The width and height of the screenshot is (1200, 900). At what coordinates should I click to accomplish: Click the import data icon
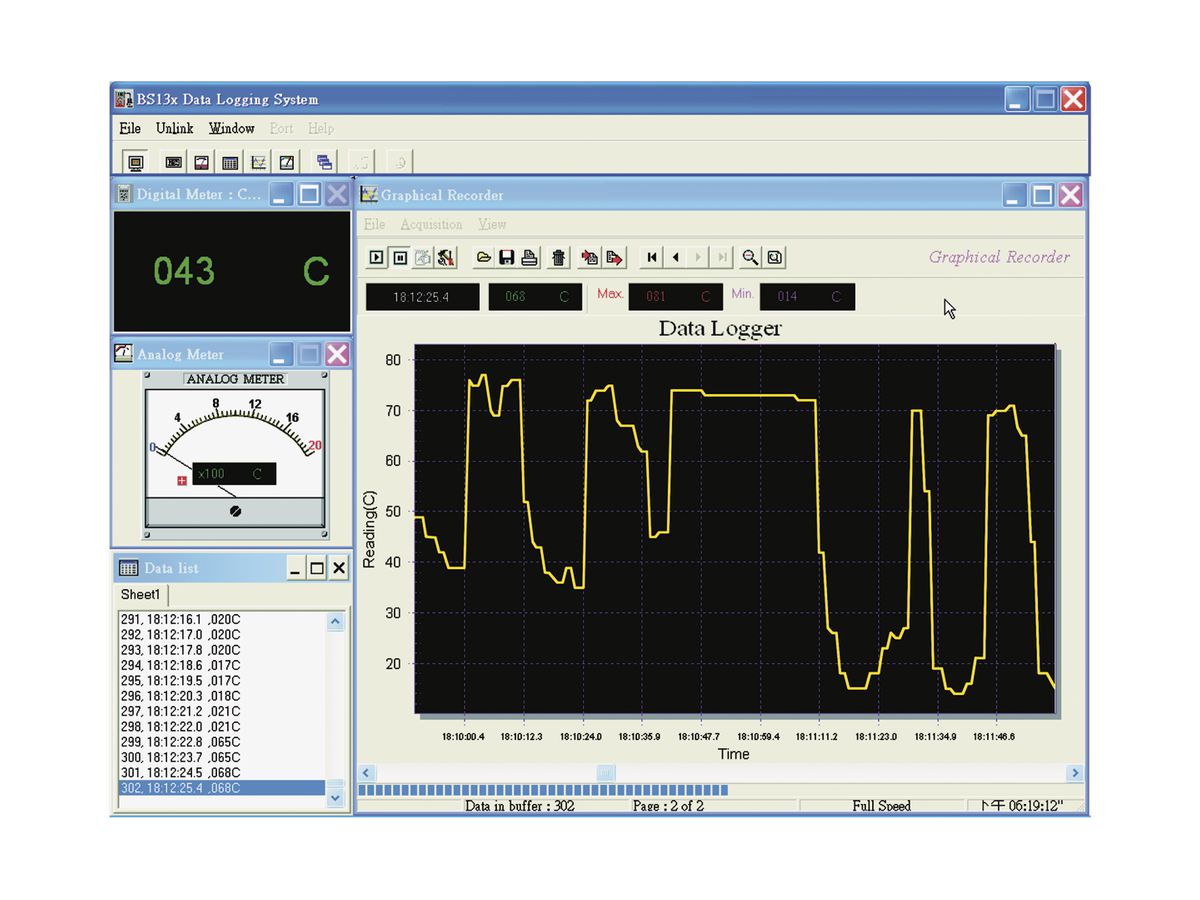(590, 258)
